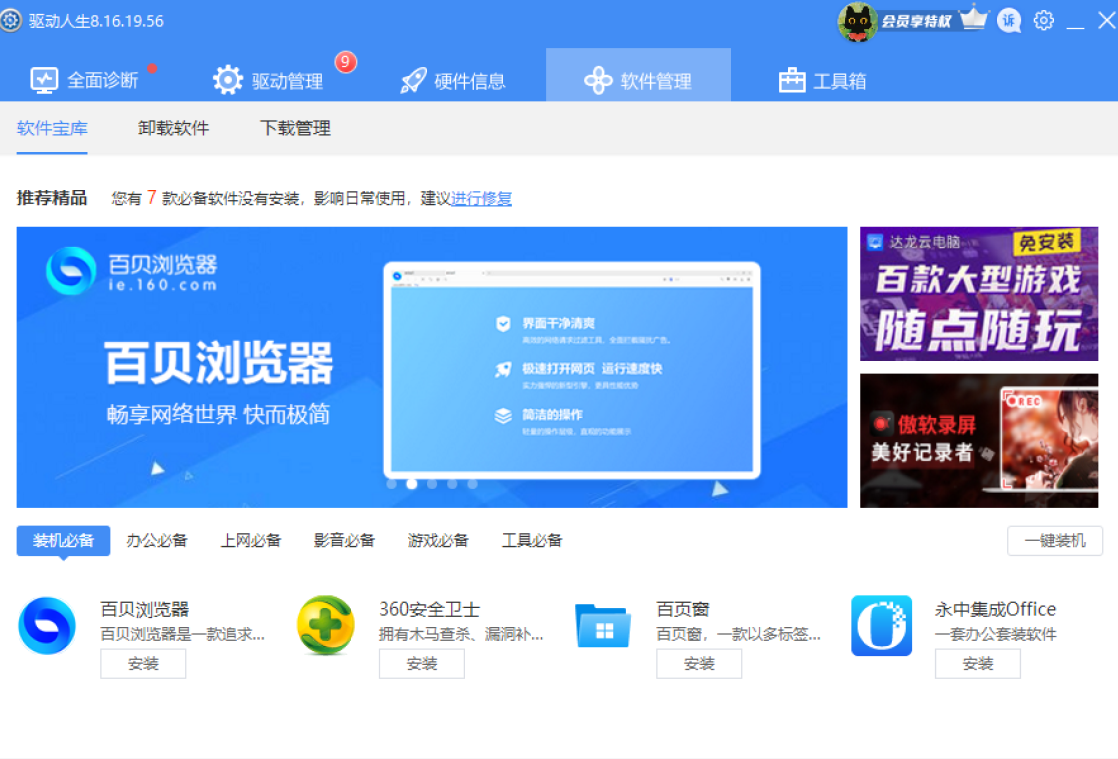The height and width of the screenshot is (759, 1118).
Task: Click the 360安全卫士 title text
Action: point(429,609)
